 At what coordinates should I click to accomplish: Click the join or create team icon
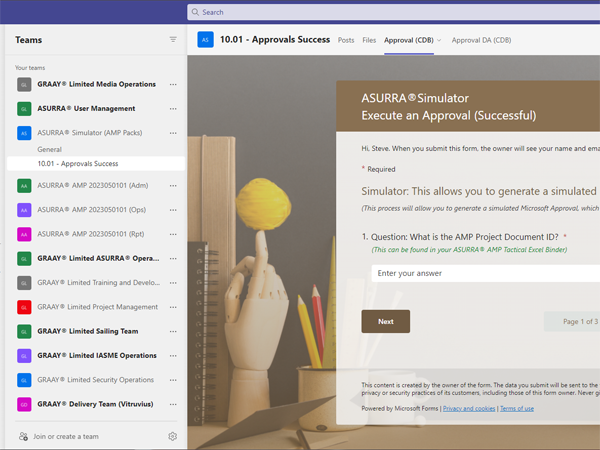(23, 436)
